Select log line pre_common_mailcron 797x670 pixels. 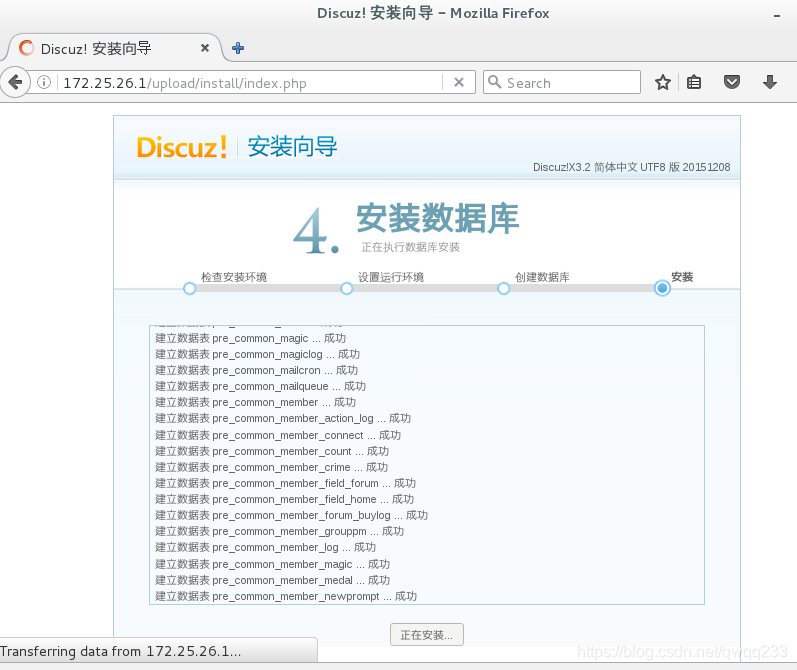click(256, 371)
